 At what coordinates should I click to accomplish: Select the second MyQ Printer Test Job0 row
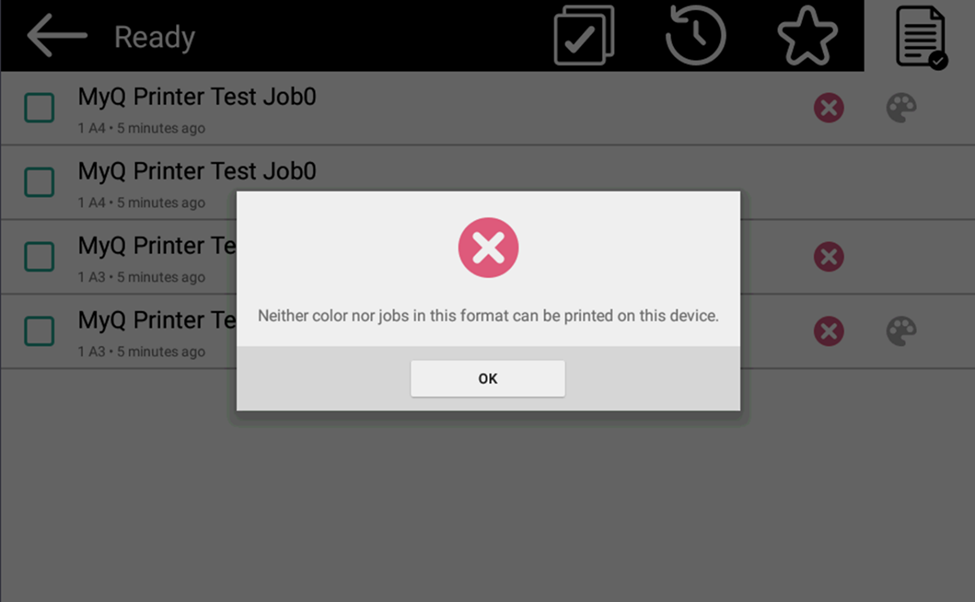click(x=488, y=182)
